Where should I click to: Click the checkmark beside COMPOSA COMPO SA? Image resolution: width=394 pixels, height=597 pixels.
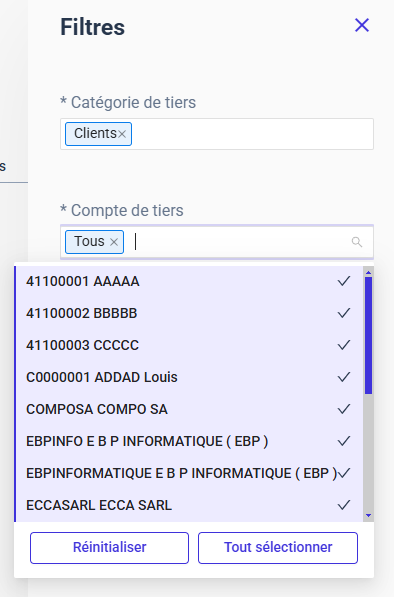[344, 409]
